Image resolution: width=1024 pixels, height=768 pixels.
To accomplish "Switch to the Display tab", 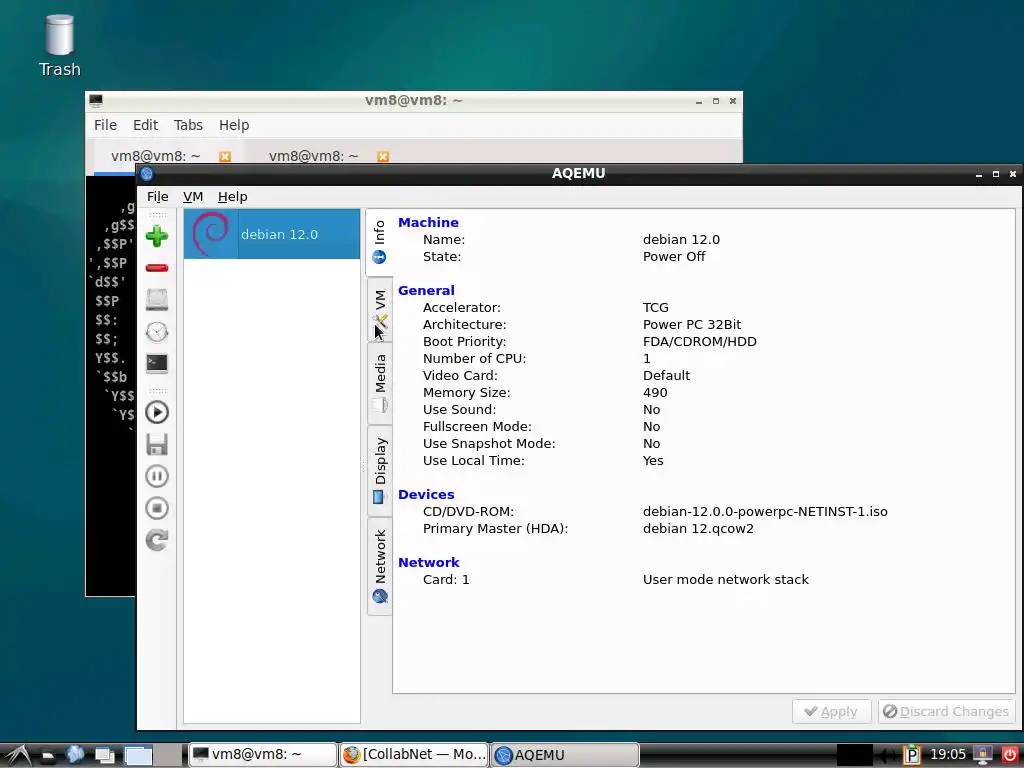I will click(379, 470).
